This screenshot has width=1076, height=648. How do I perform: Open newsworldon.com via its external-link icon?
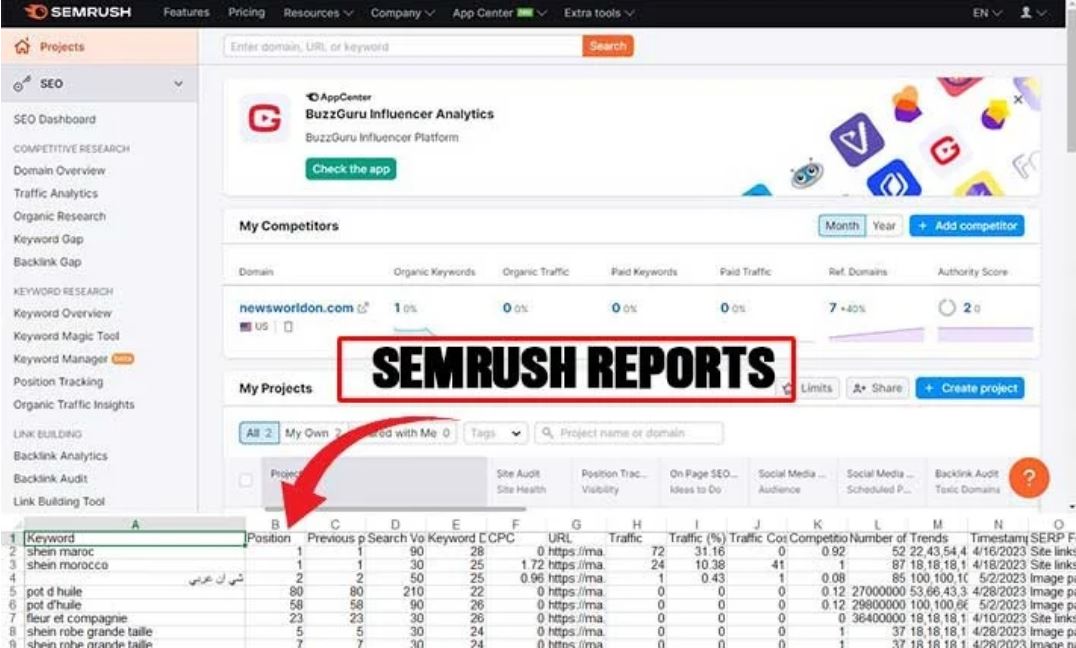363,306
